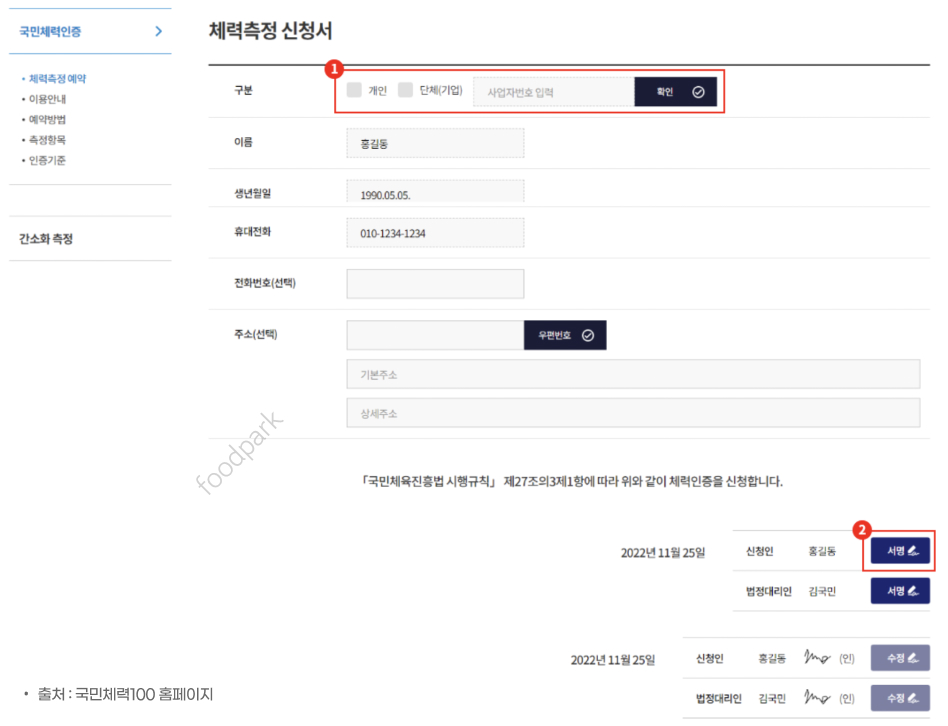This screenshot has width=948, height=726.
Task: Check the 개인 checkbox
Action: (355, 91)
